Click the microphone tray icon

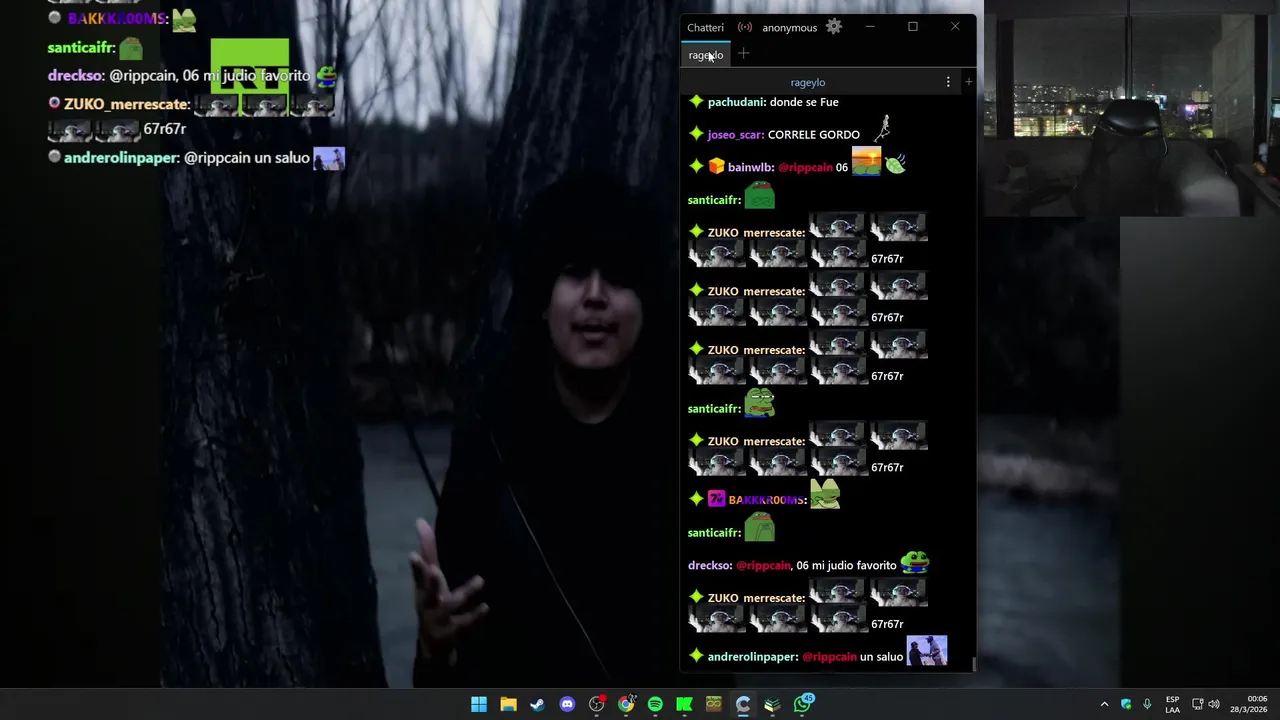tap(1147, 704)
